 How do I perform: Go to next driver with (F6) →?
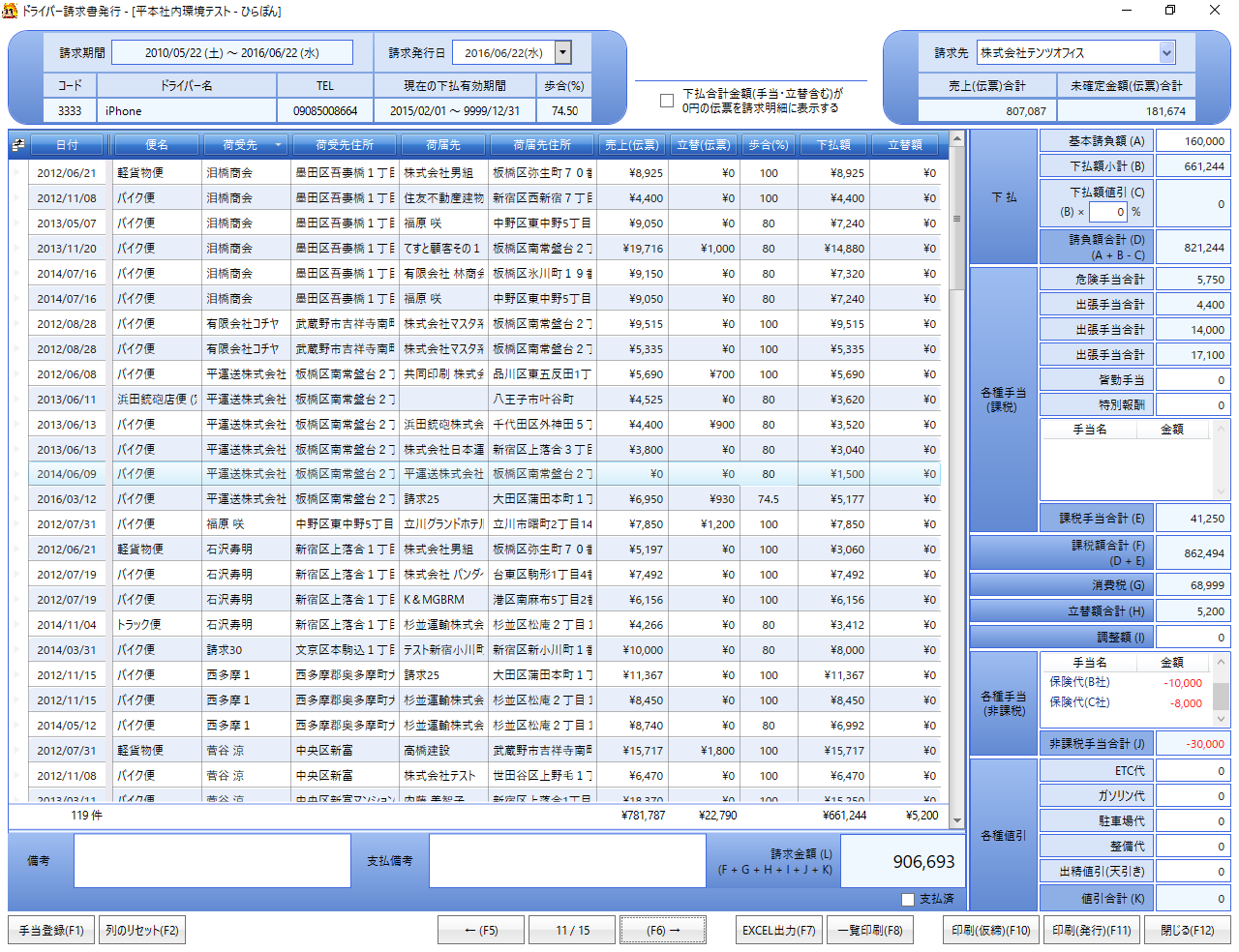click(x=663, y=930)
